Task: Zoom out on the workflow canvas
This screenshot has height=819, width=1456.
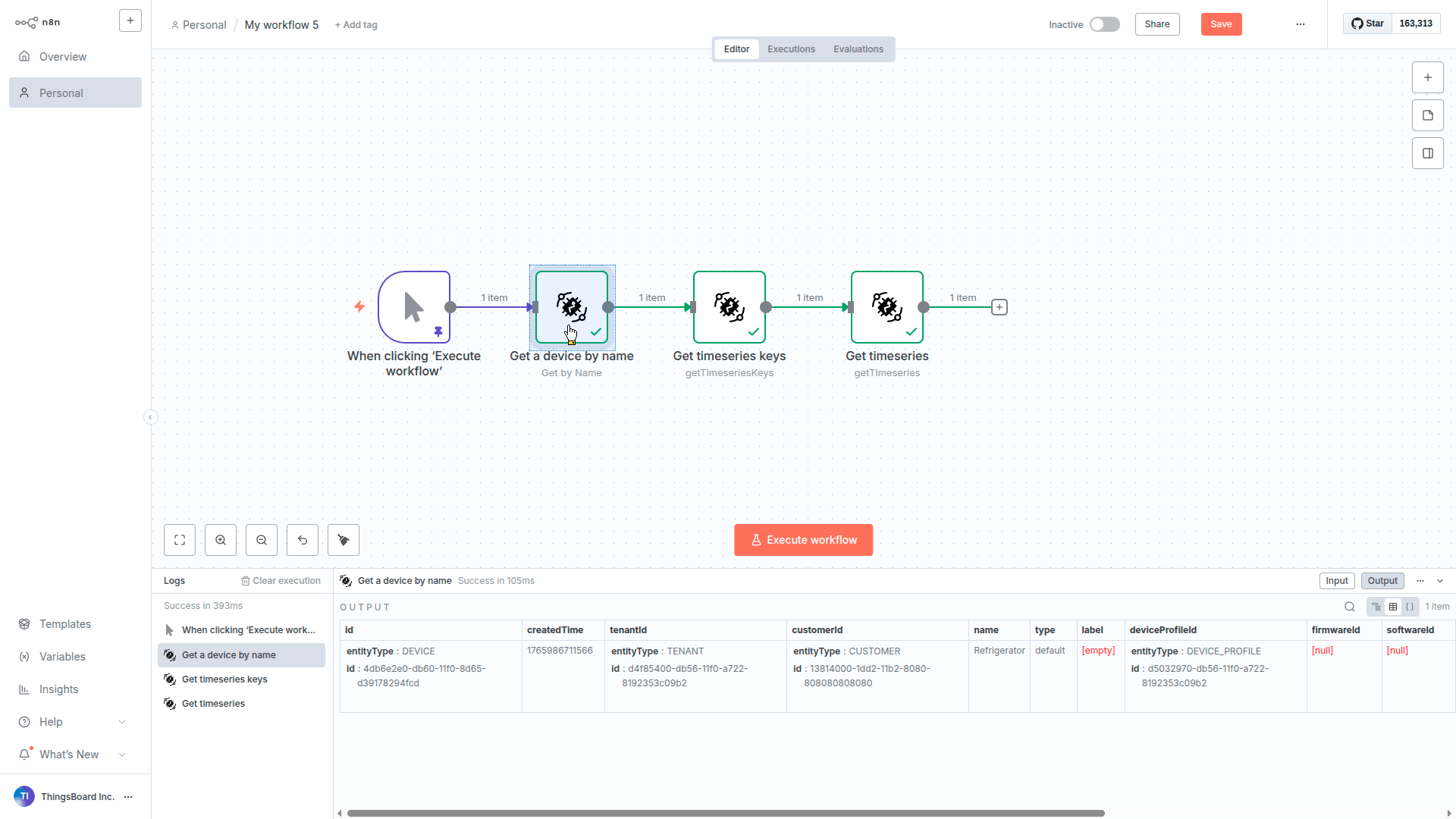Action: tap(262, 540)
